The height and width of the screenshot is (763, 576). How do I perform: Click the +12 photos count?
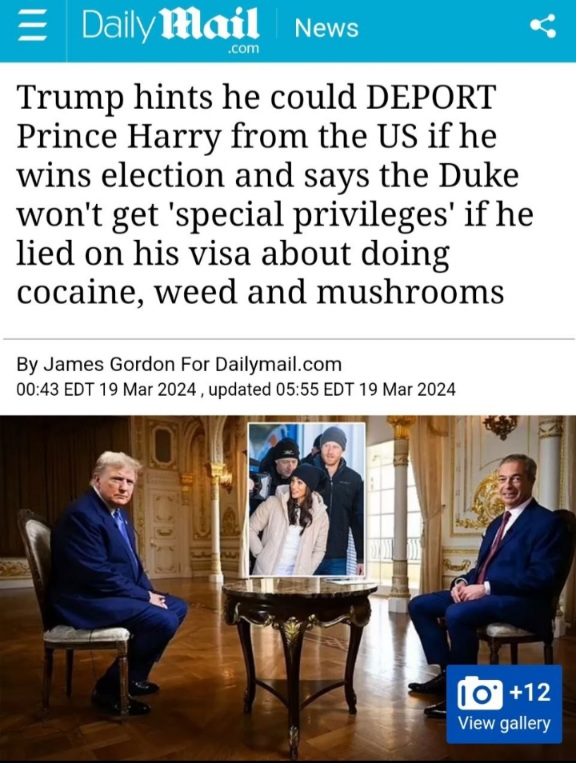[x=531, y=691]
